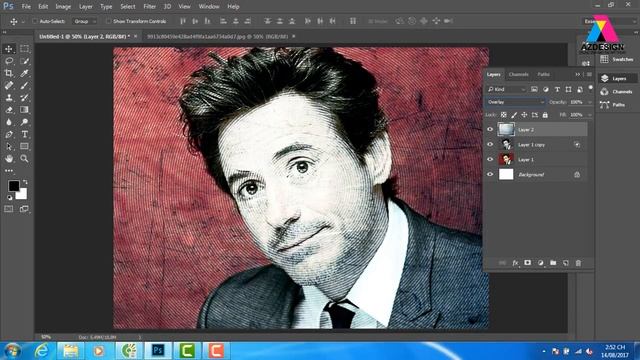
Task: Select the Lasso tool
Action: tap(9, 61)
